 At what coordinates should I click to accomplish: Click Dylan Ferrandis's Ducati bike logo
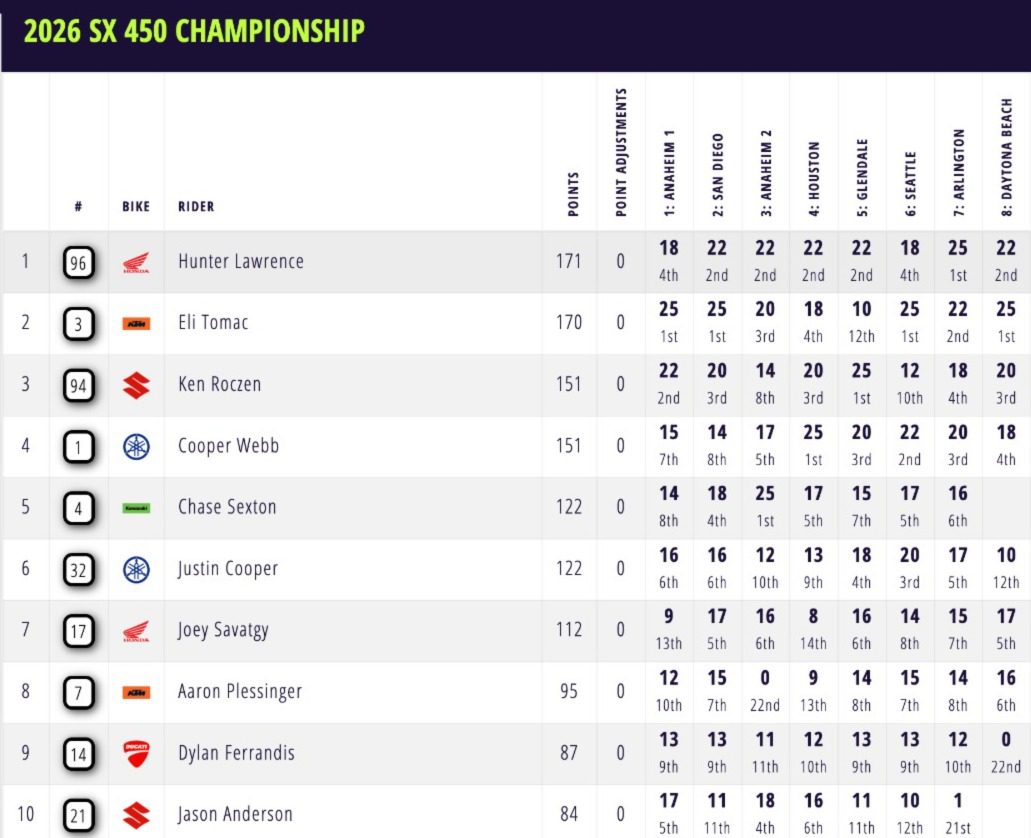(136, 754)
